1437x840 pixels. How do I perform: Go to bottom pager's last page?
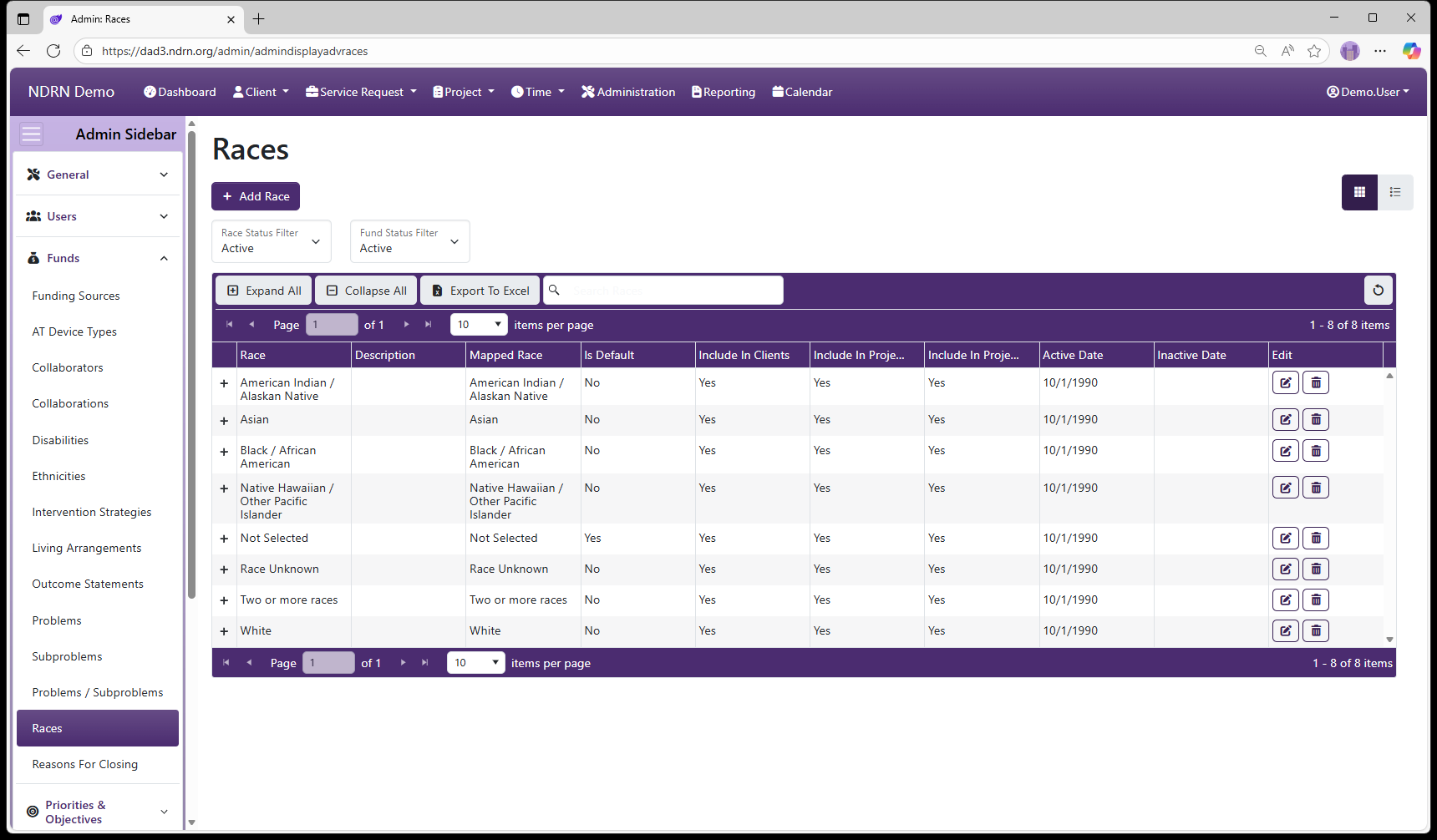click(x=425, y=662)
